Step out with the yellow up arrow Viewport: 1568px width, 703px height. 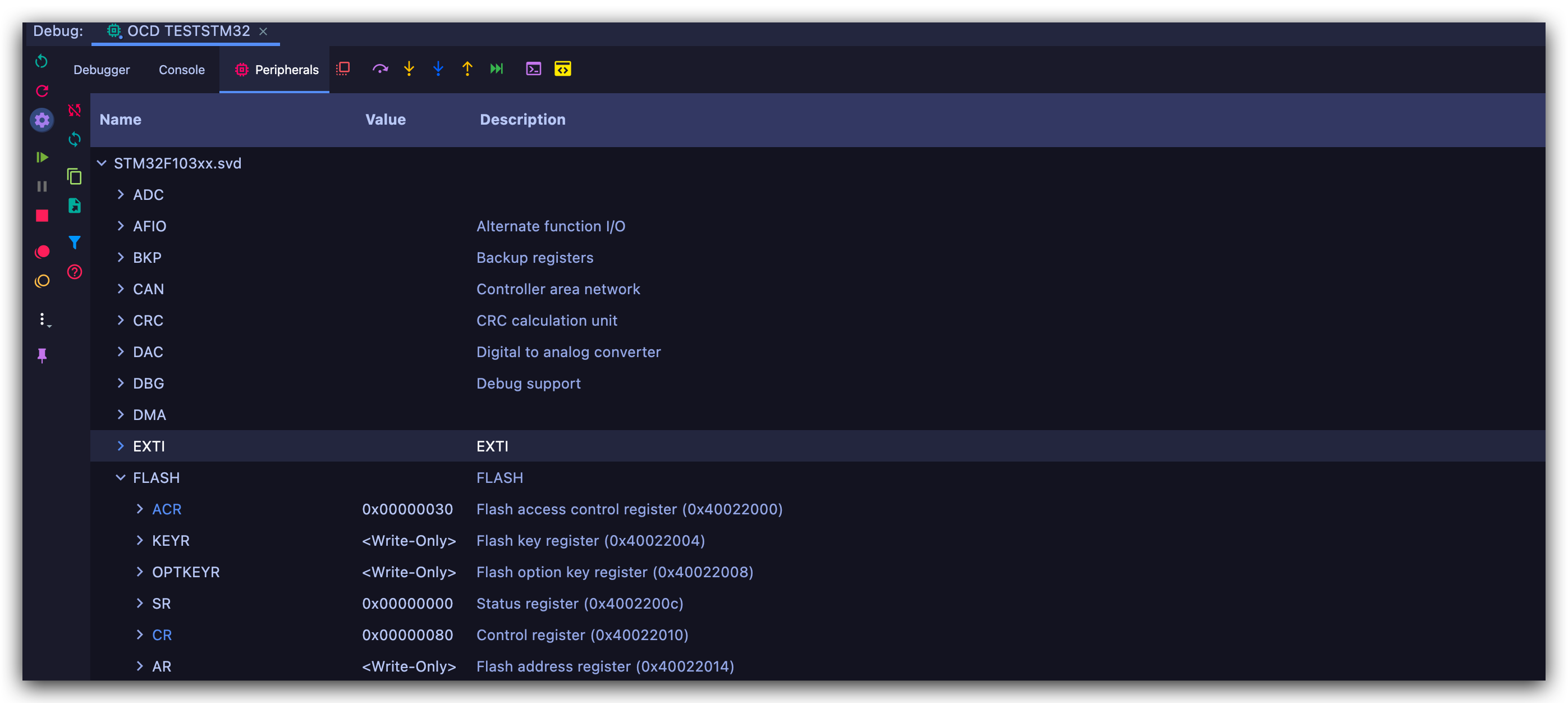[x=467, y=69]
